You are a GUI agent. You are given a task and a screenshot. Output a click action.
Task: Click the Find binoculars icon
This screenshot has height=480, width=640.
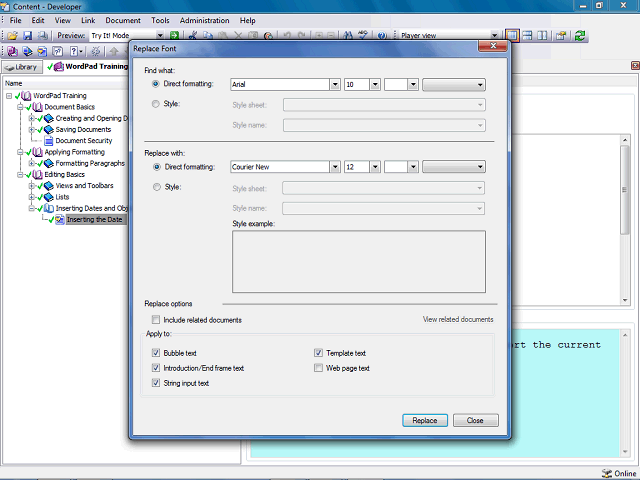pos(348,36)
